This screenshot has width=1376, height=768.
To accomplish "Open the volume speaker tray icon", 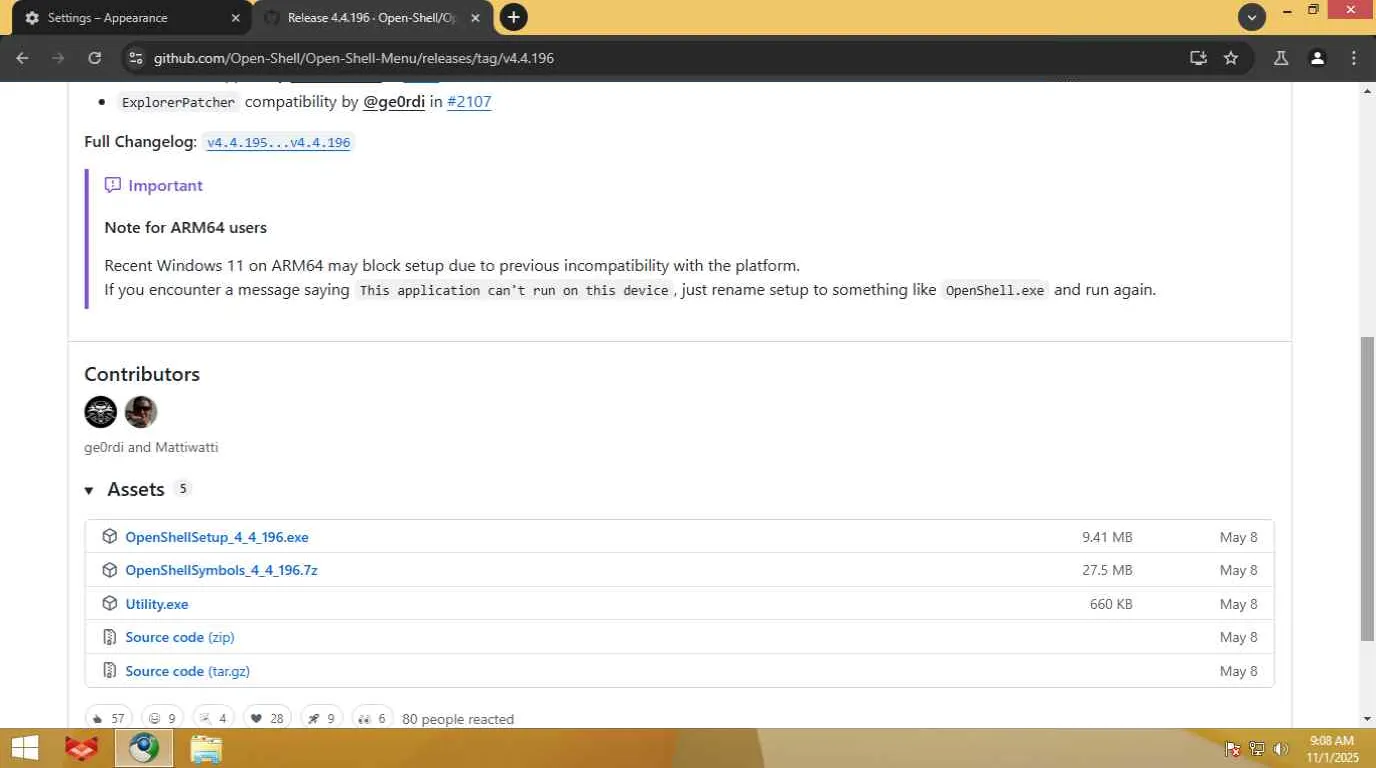I will click(x=1281, y=749).
